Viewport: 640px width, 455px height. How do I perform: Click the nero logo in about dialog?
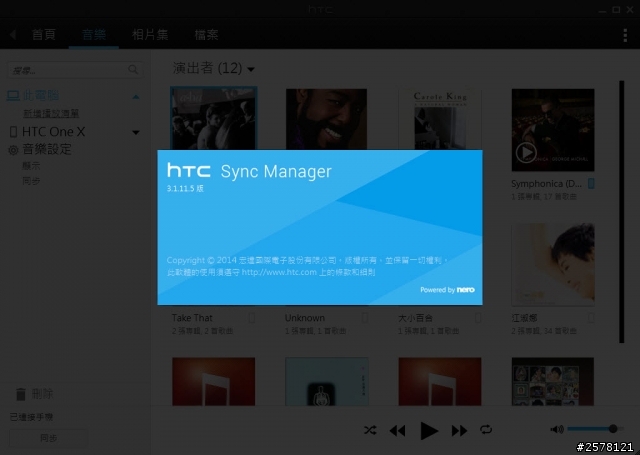(x=466, y=290)
